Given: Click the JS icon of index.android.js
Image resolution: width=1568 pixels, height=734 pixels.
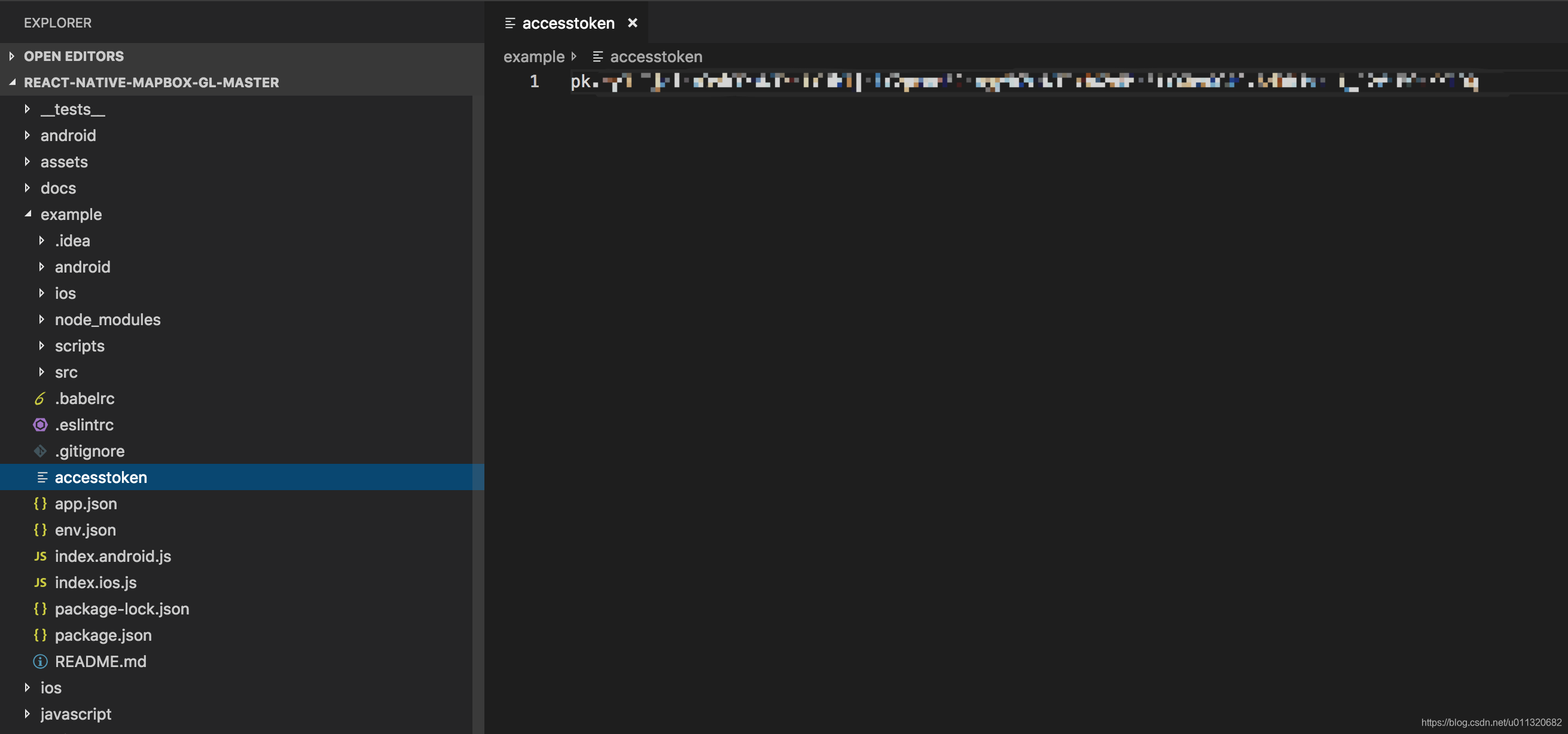Looking at the screenshot, I should [40, 556].
